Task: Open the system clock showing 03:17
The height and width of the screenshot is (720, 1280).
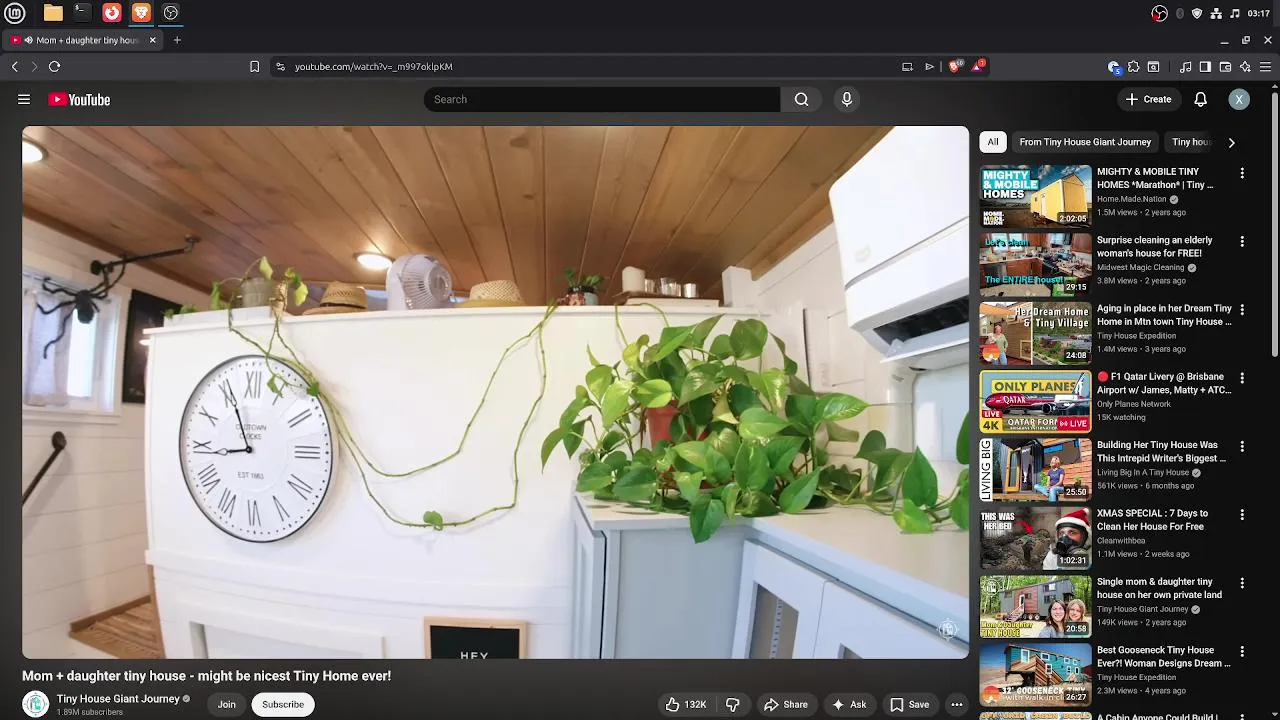Action: [1259, 13]
